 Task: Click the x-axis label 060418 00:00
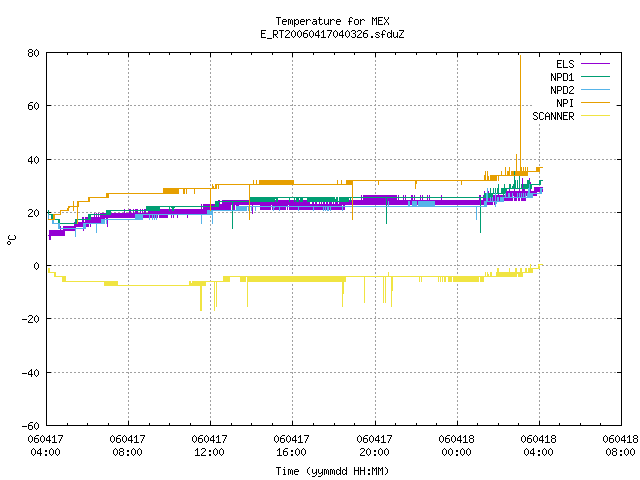point(456,446)
